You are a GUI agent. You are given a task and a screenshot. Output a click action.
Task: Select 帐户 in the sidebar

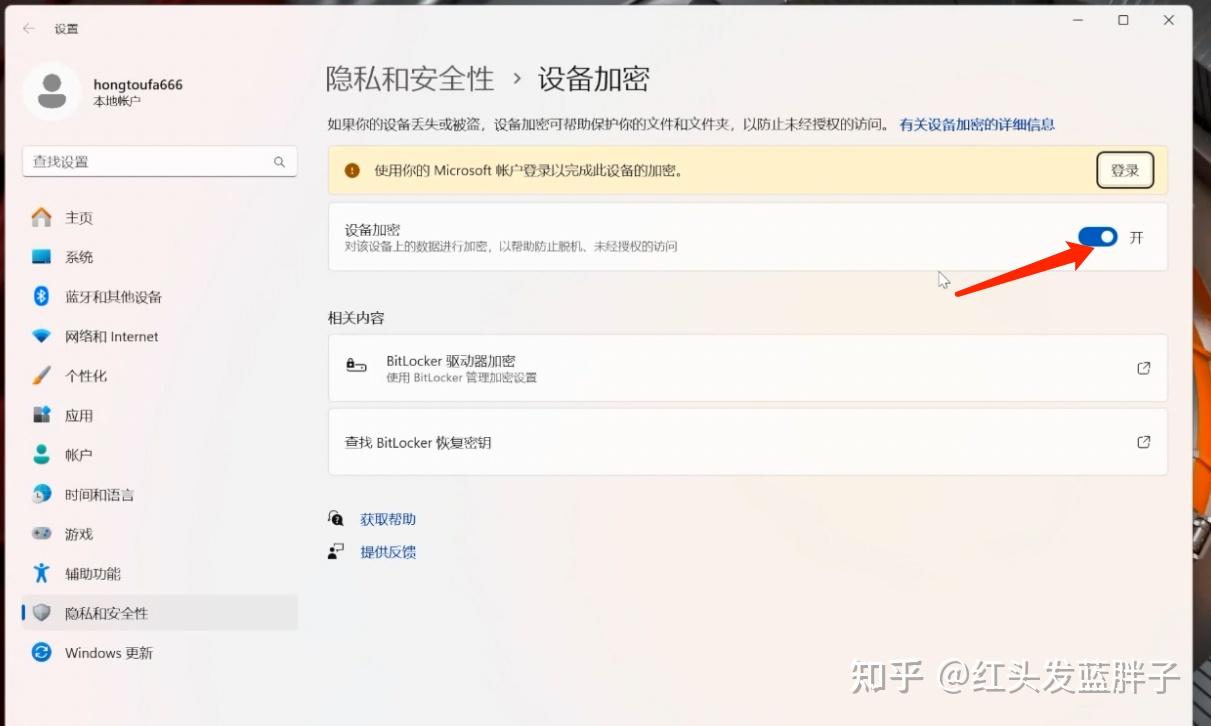[160, 455]
